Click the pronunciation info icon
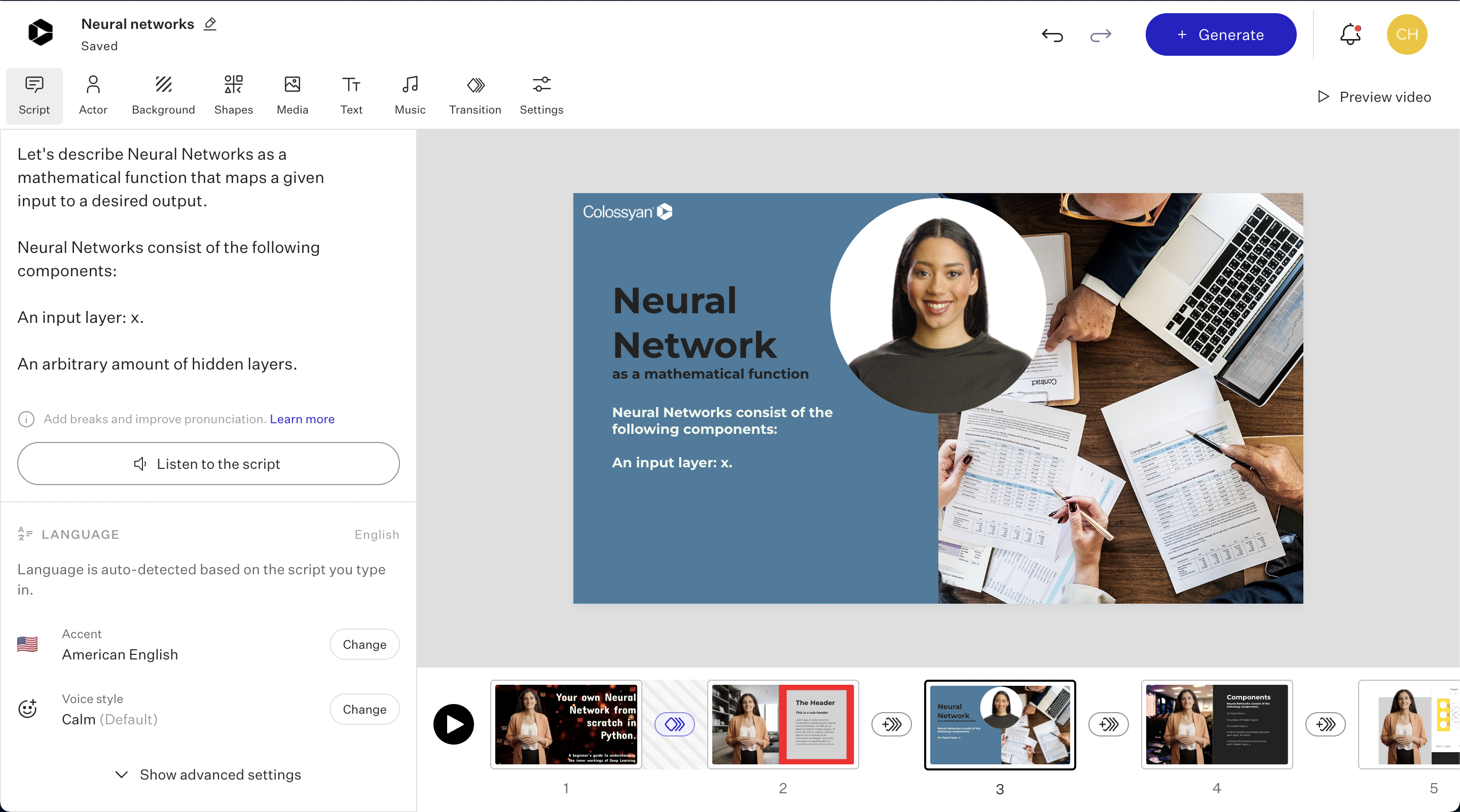Screen dimensions: 1460x812 (26, 419)
